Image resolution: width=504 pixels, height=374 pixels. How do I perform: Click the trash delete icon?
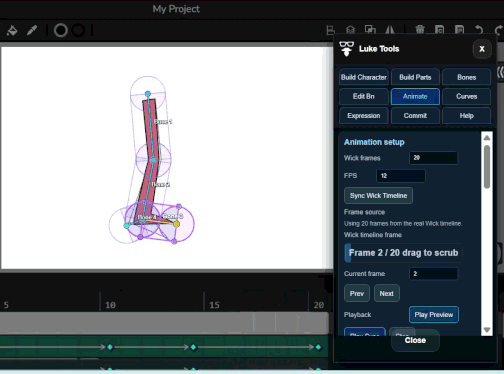pos(420,30)
